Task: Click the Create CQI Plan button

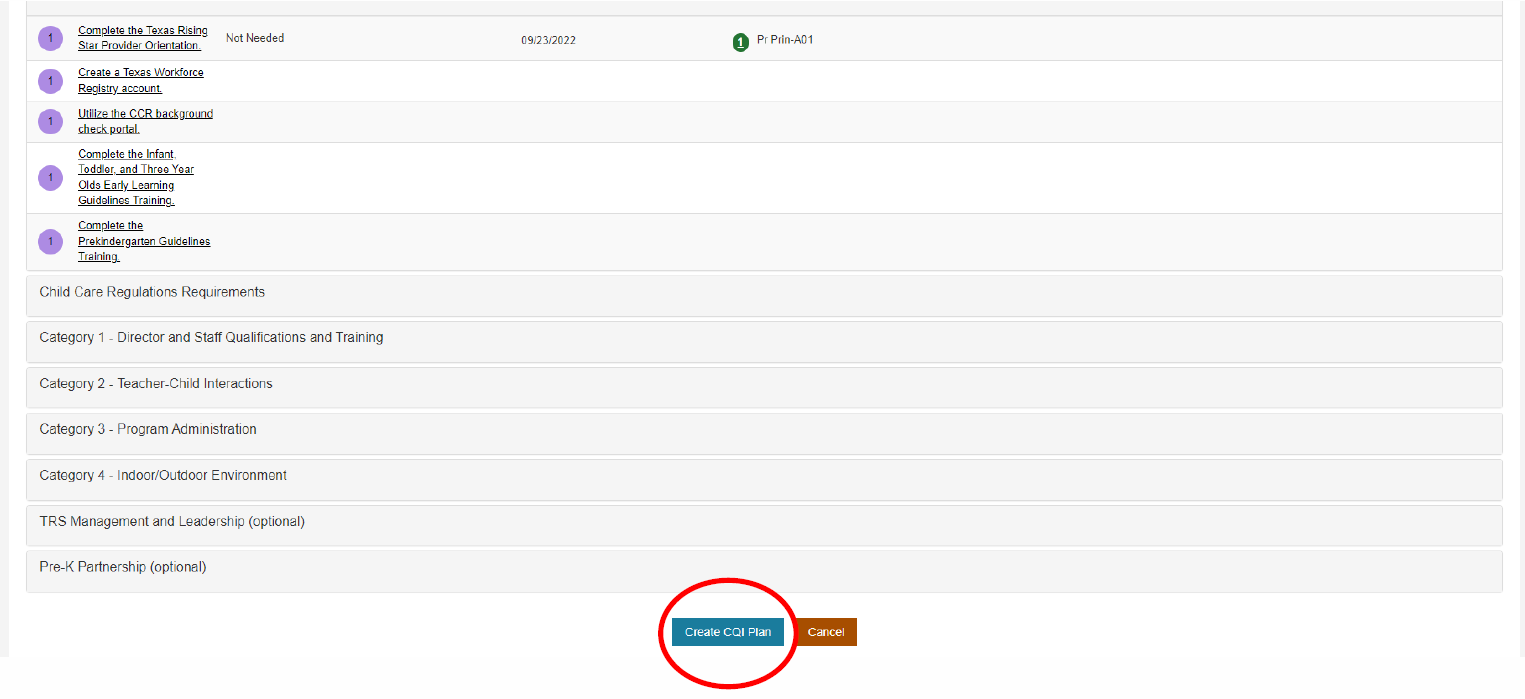Action: point(728,631)
